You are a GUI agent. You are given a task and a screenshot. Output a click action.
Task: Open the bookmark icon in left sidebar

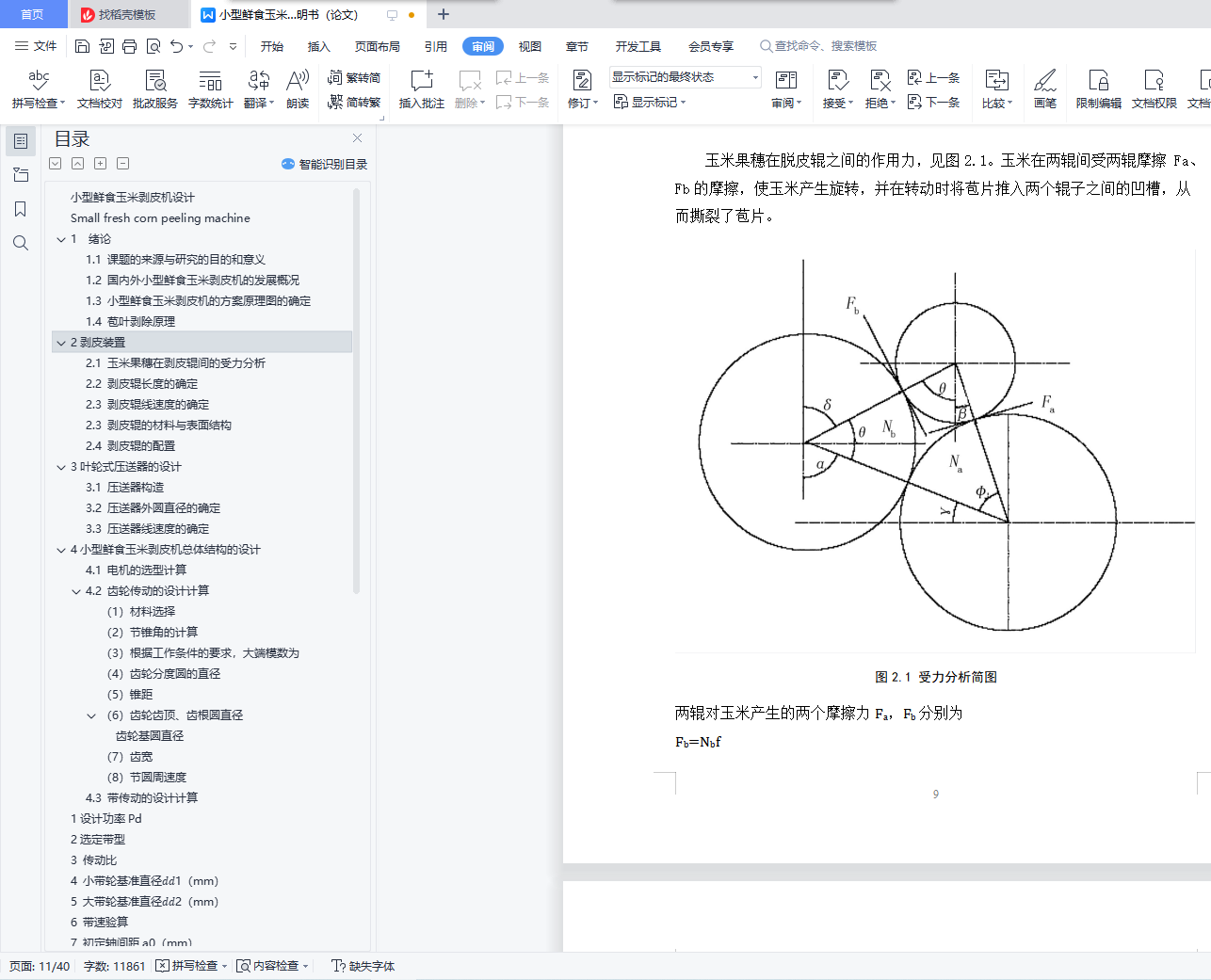click(21, 209)
